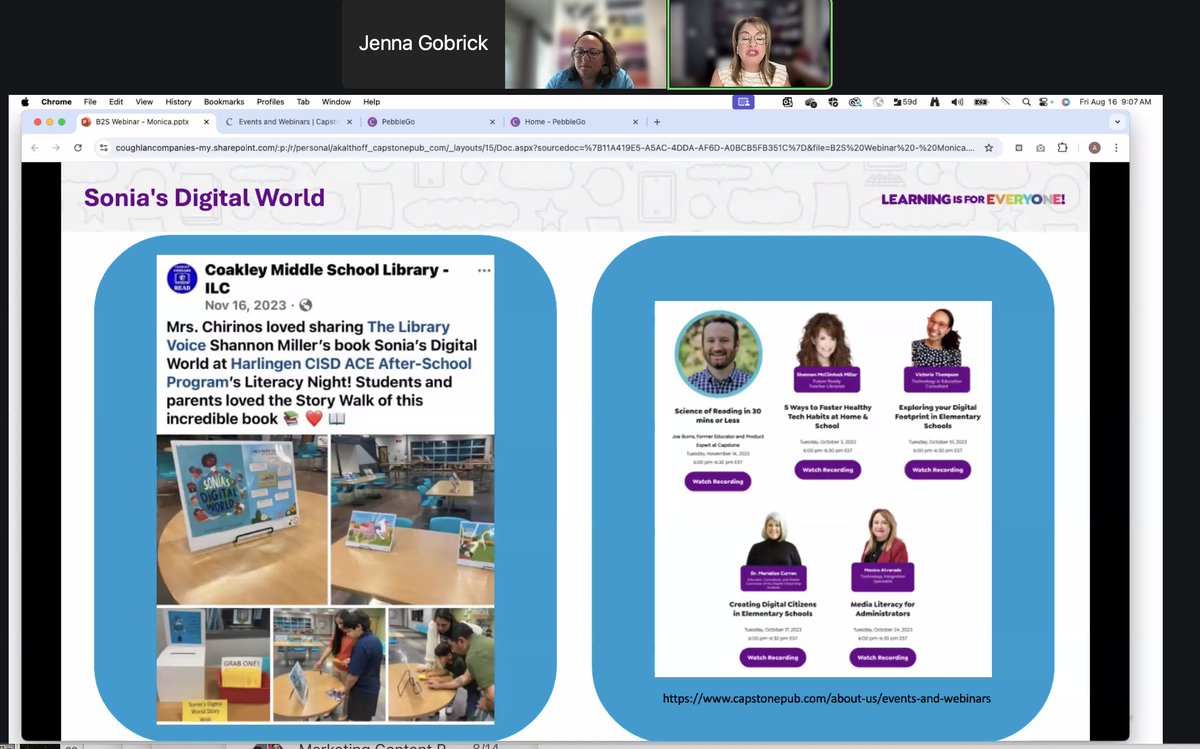Click the date and time display

[1114, 102]
